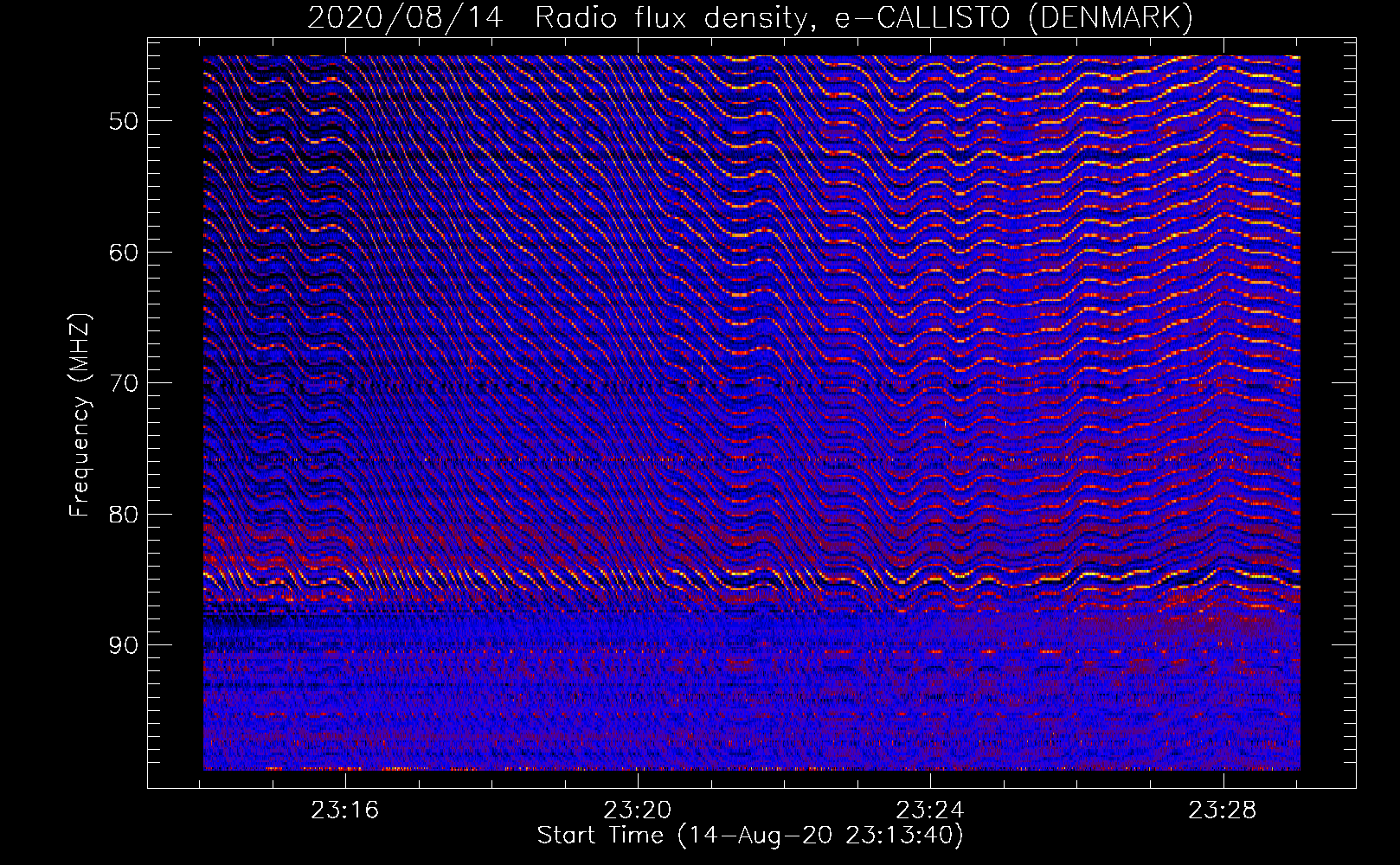Viewport: 1400px width, 865px height.
Task: Click the 23:28 time tick label
Action: click(1223, 811)
